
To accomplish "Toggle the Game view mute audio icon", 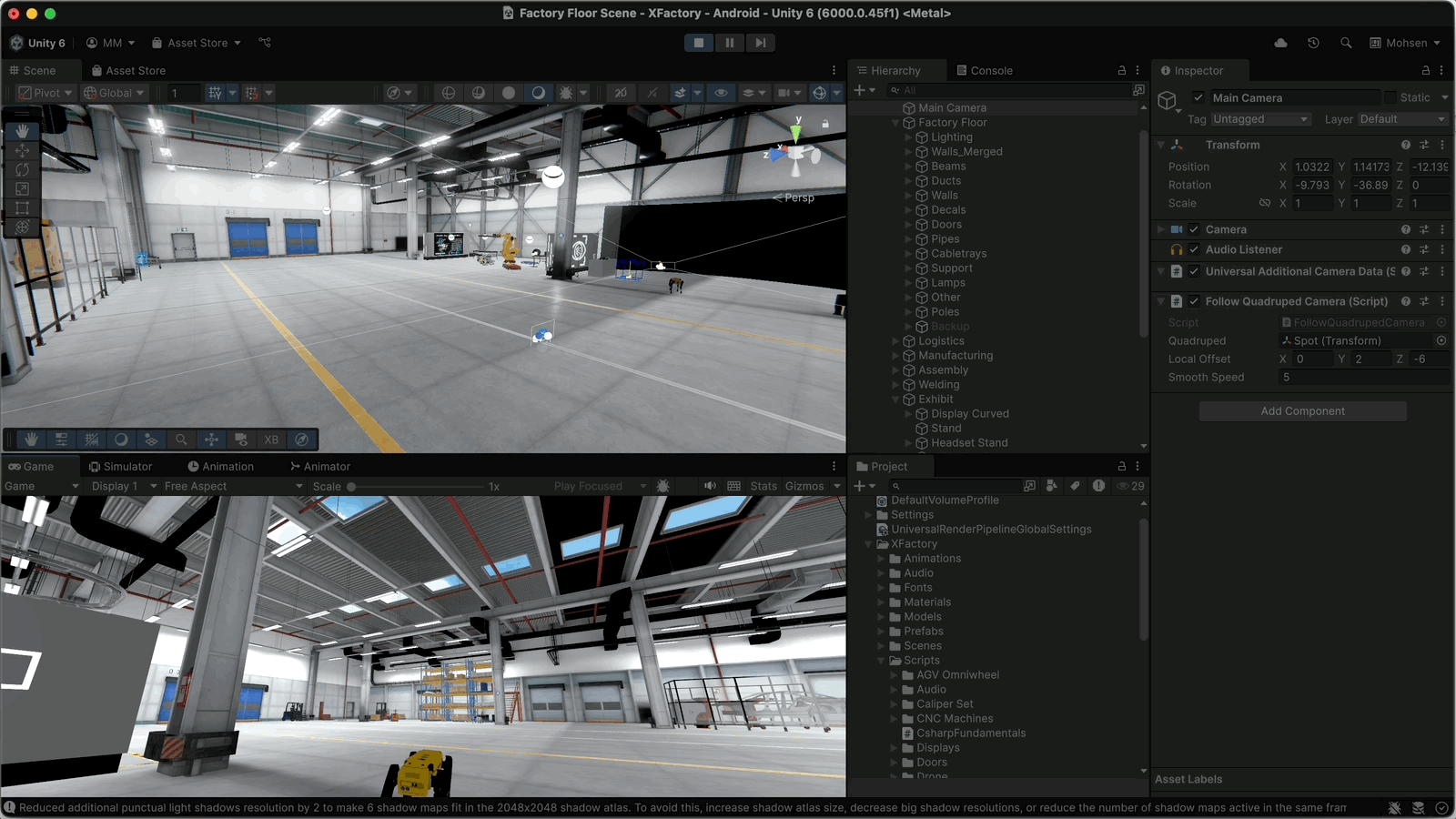I will pyautogui.click(x=710, y=486).
